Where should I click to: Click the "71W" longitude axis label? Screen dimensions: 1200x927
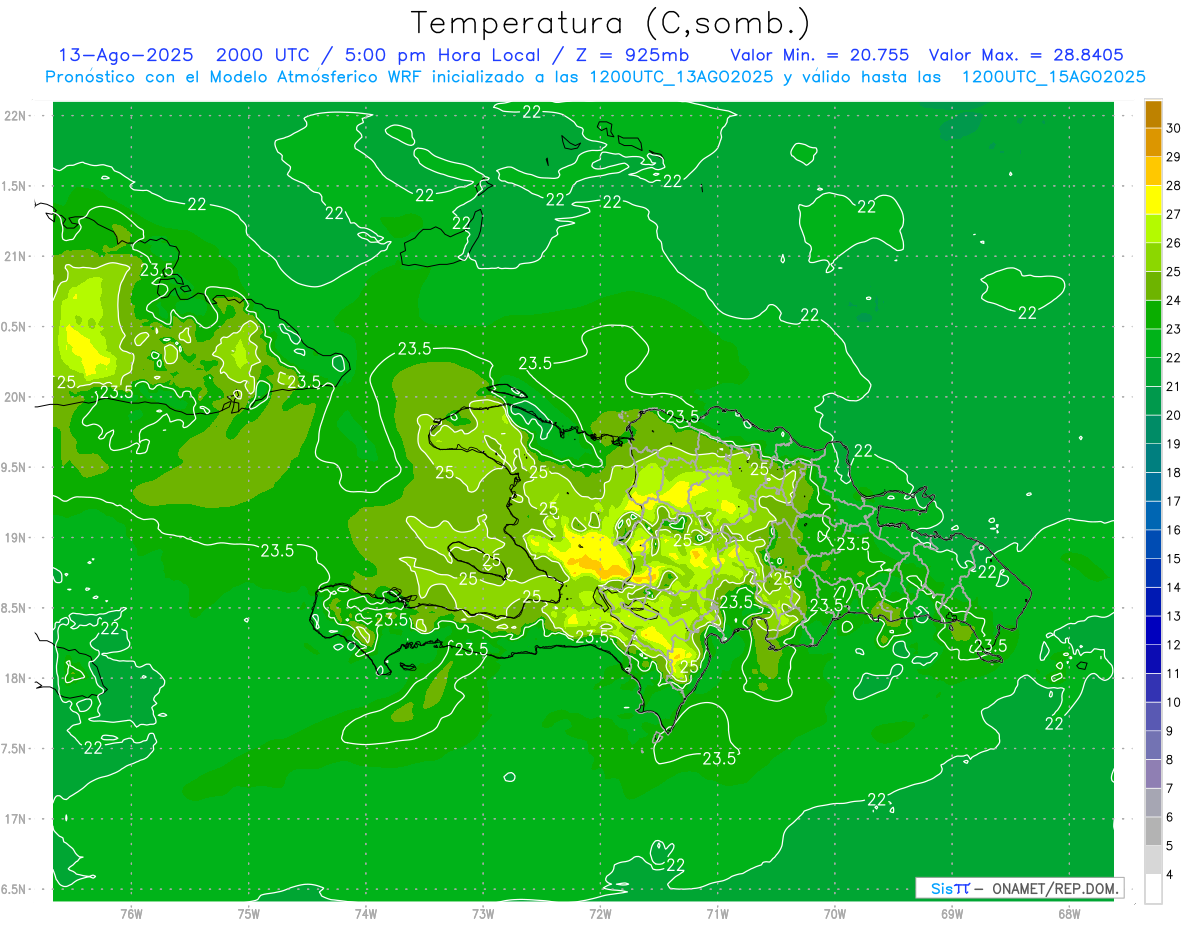pyautogui.click(x=717, y=914)
